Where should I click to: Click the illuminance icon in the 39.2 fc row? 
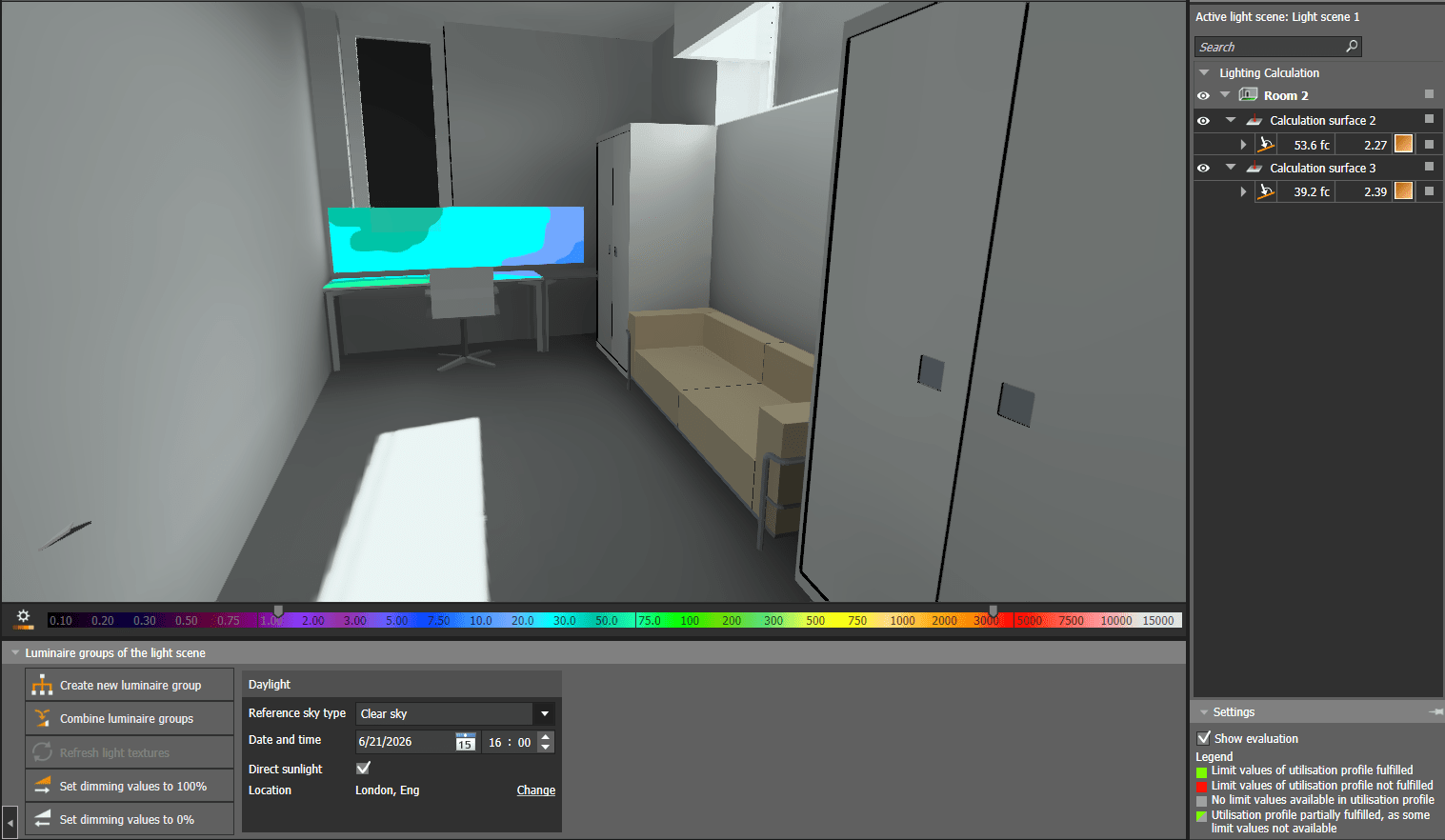tap(1266, 191)
